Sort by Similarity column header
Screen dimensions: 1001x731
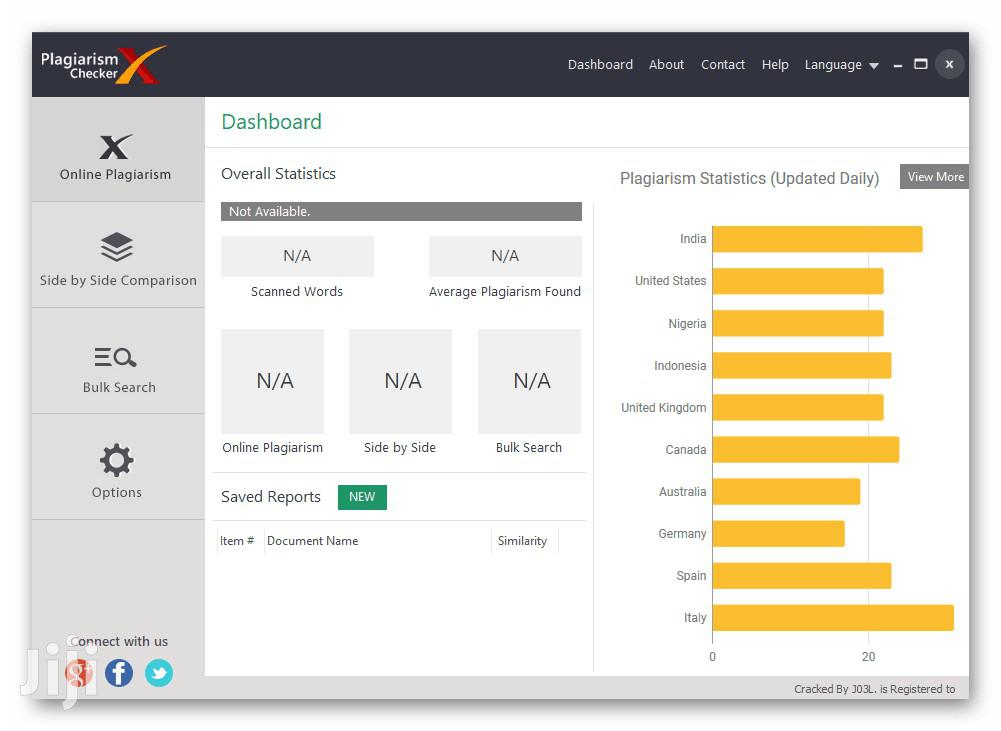[522, 541]
